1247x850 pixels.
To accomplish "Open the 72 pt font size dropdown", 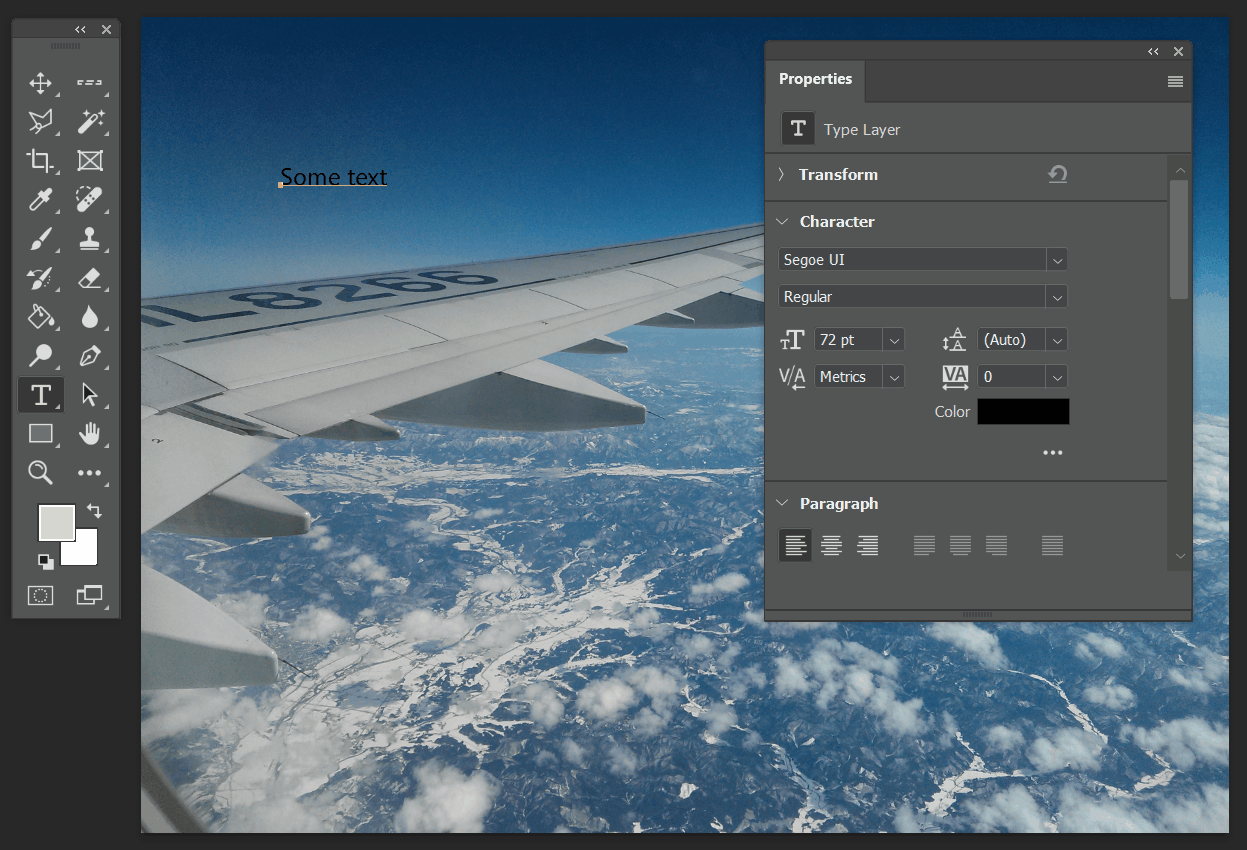I will tap(893, 340).
